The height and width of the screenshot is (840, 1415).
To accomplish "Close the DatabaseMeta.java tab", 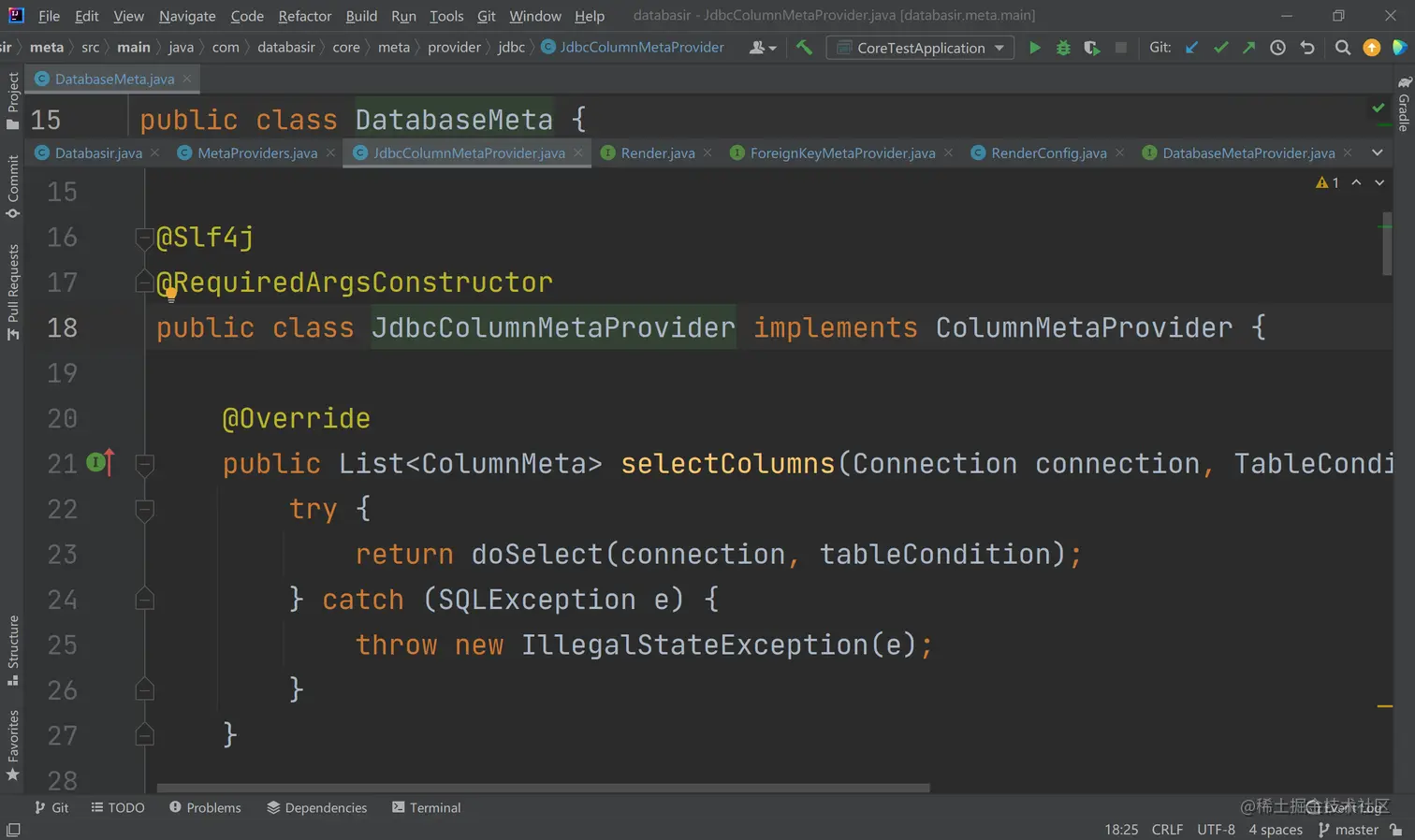I will tap(187, 79).
